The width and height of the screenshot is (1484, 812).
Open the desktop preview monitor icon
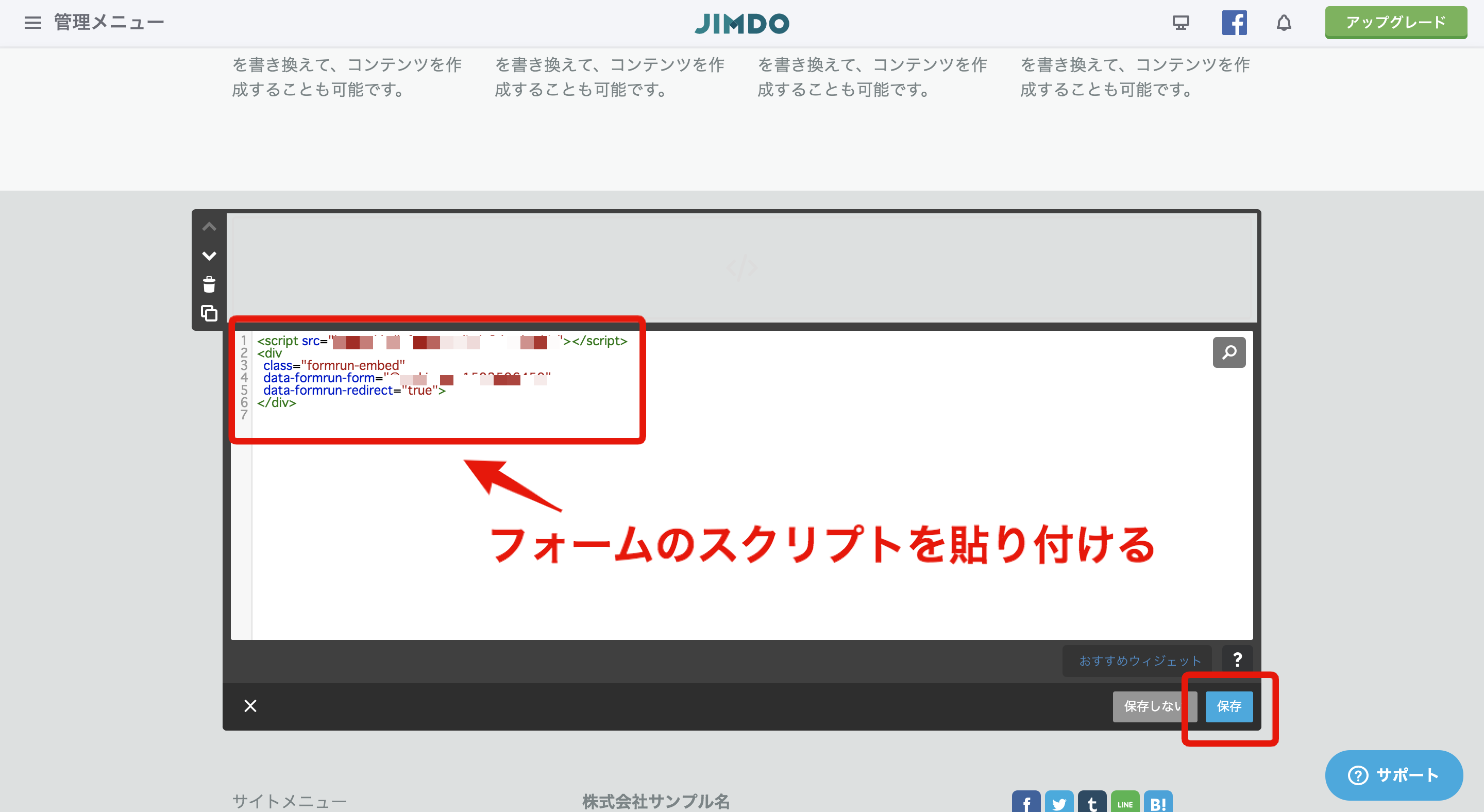pyautogui.click(x=1181, y=23)
